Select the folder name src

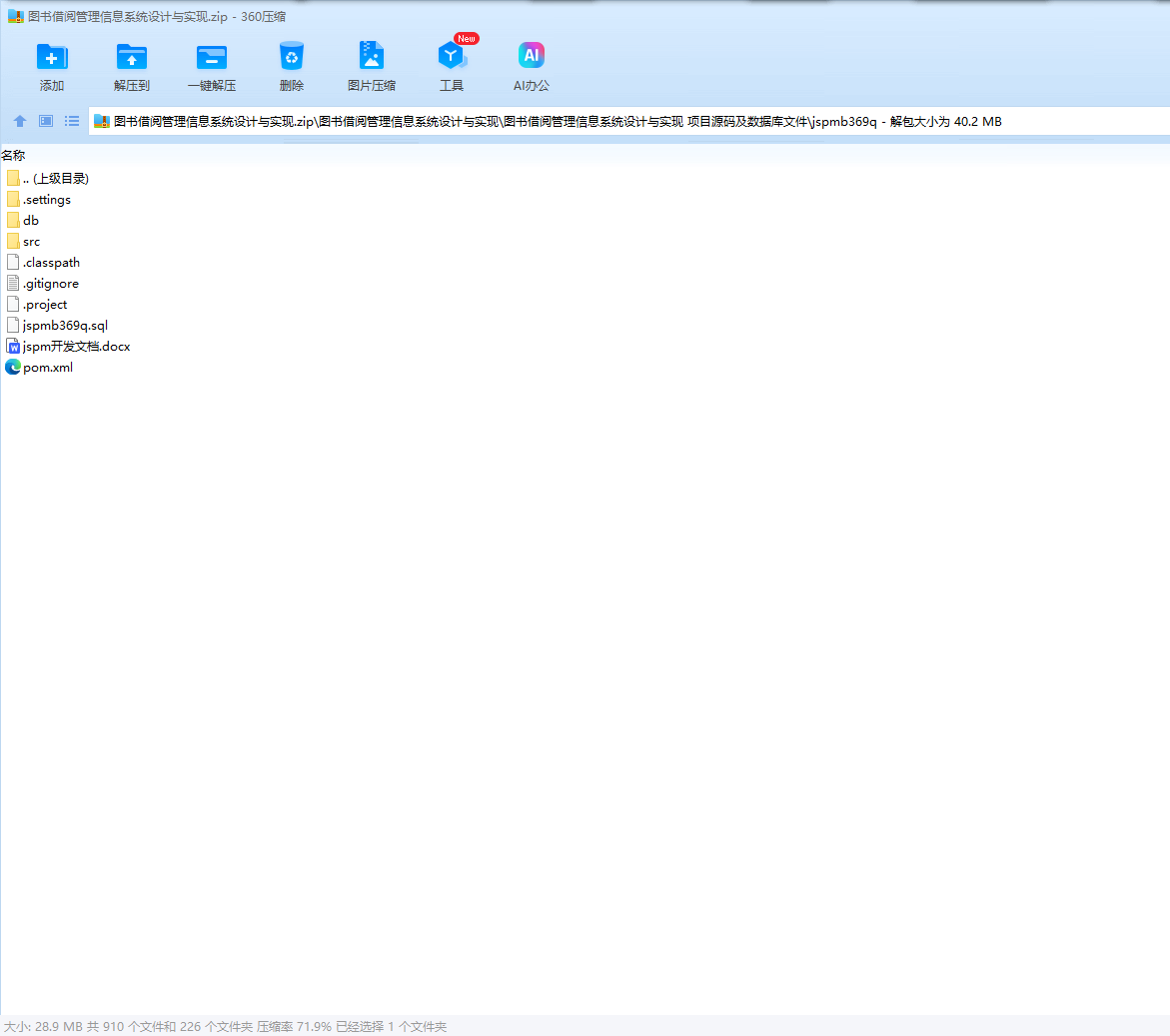point(31,242)
